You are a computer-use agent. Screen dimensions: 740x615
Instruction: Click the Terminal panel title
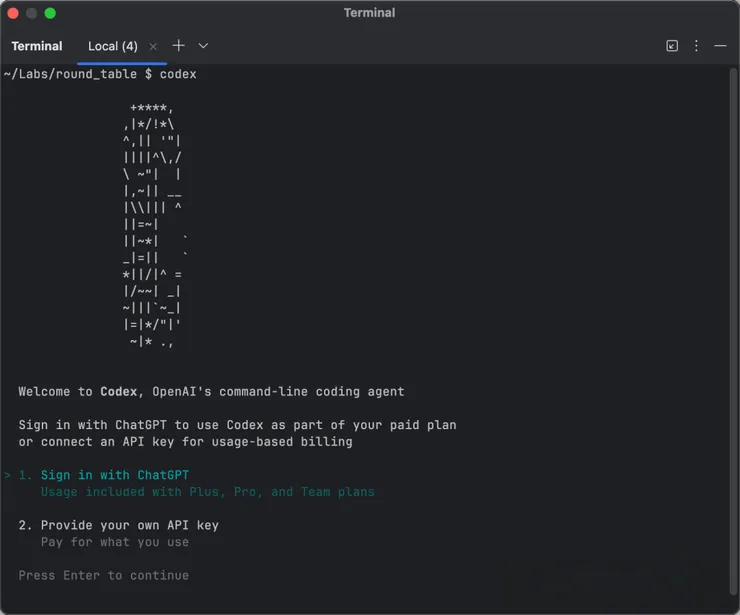(37, 46)
